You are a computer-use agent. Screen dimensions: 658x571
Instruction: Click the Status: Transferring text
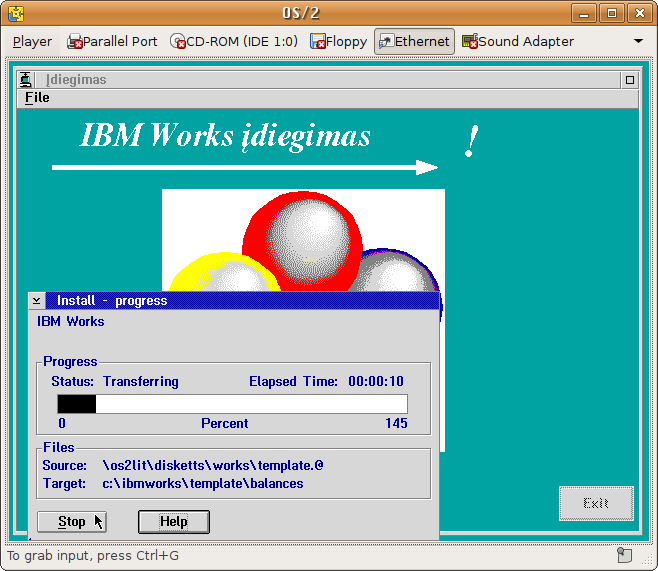[115, 381]
